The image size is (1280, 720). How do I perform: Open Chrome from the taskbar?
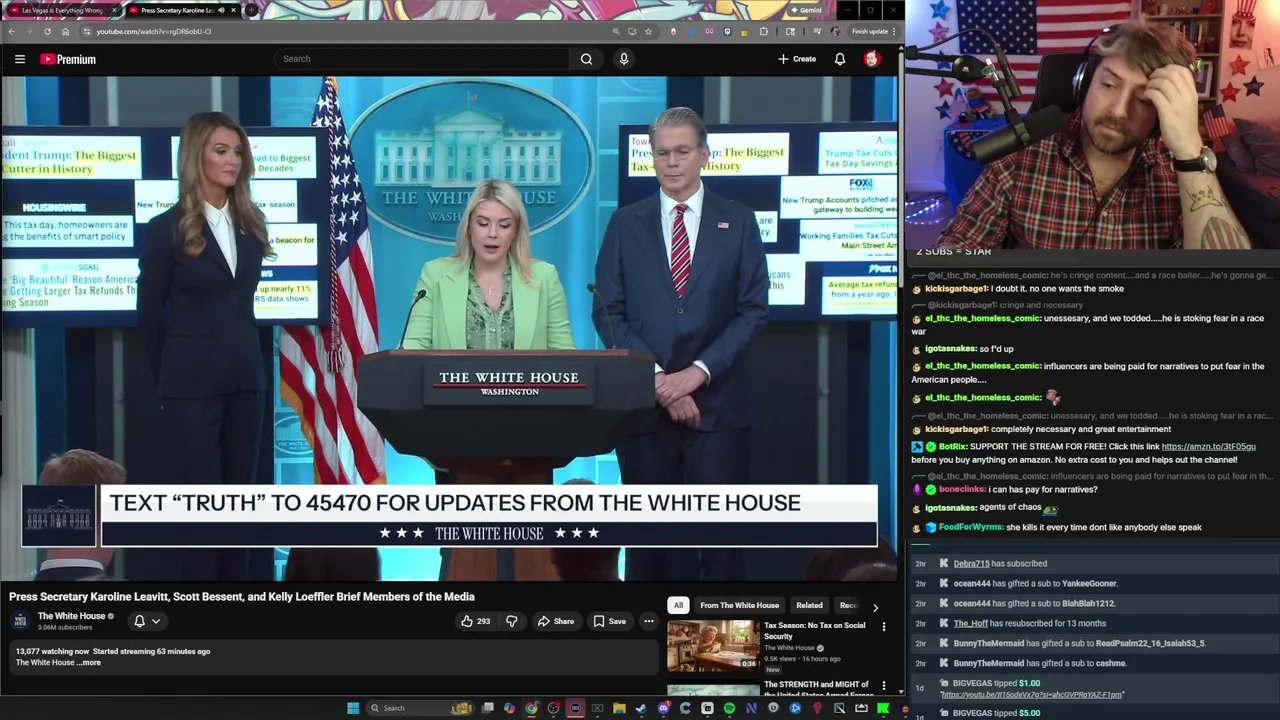531,708
